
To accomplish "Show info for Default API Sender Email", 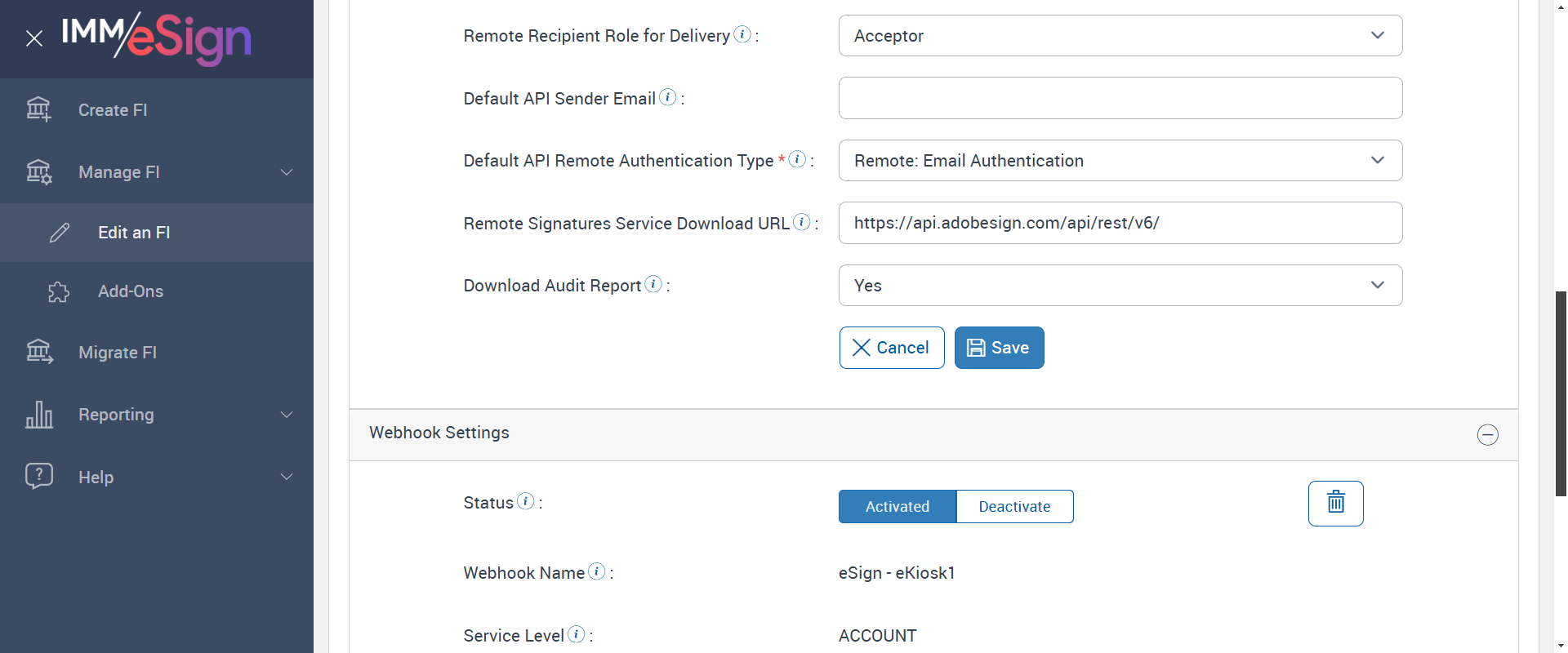I will (x=668, y=97).
